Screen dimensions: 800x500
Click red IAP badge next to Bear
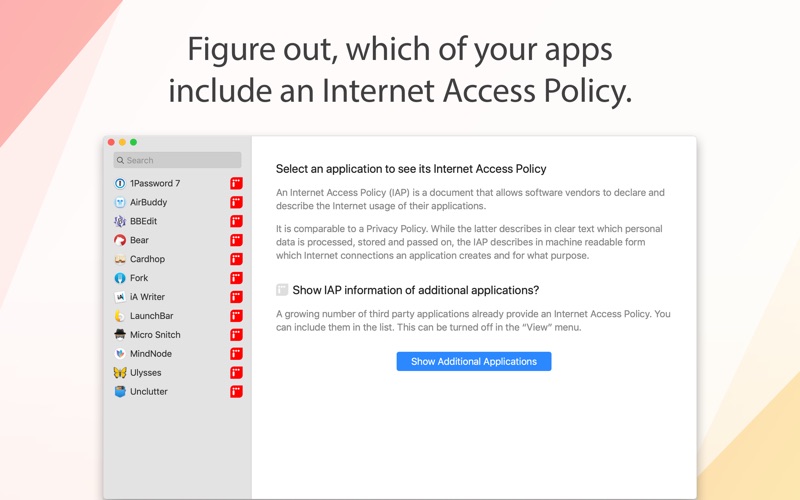(x=236, y=240)
